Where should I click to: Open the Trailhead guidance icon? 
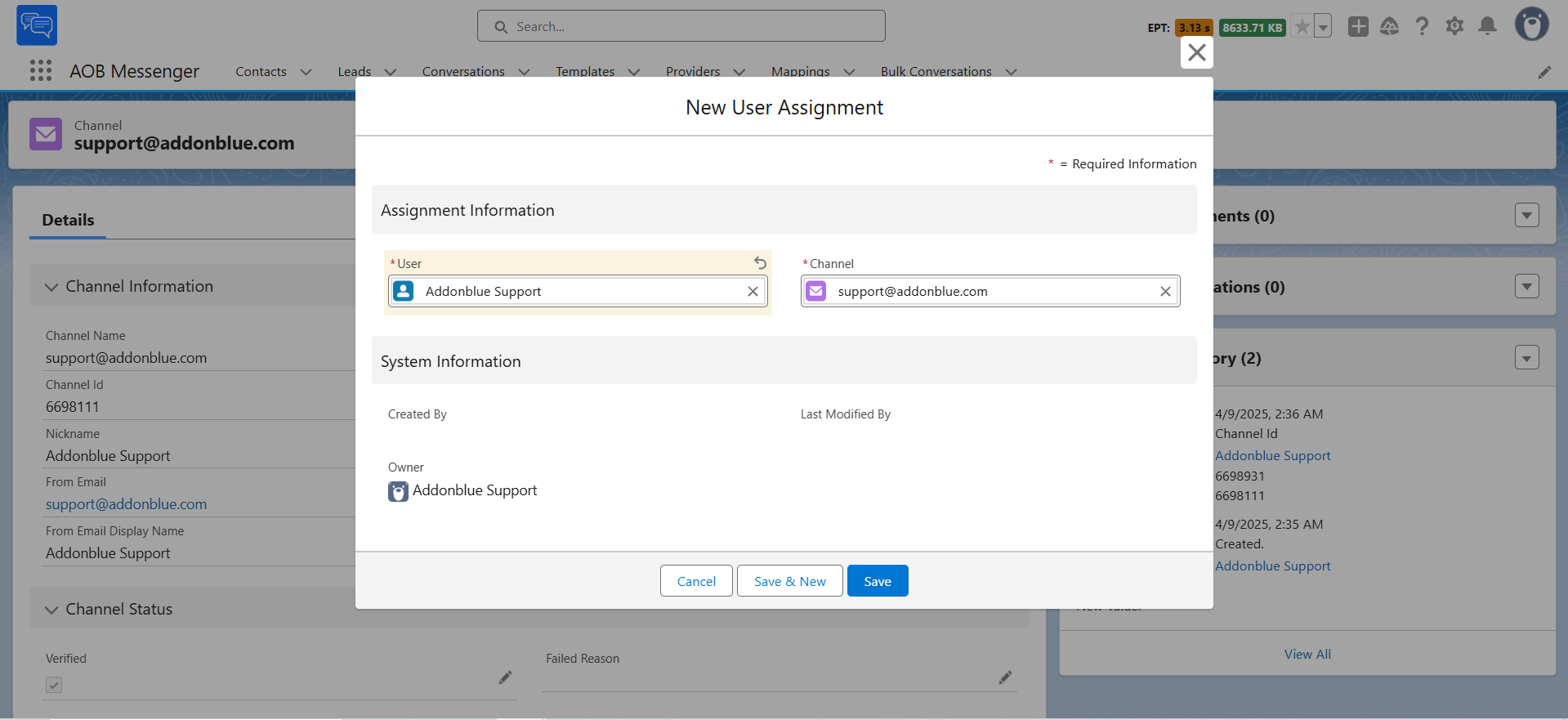(x=1389, y=27)
